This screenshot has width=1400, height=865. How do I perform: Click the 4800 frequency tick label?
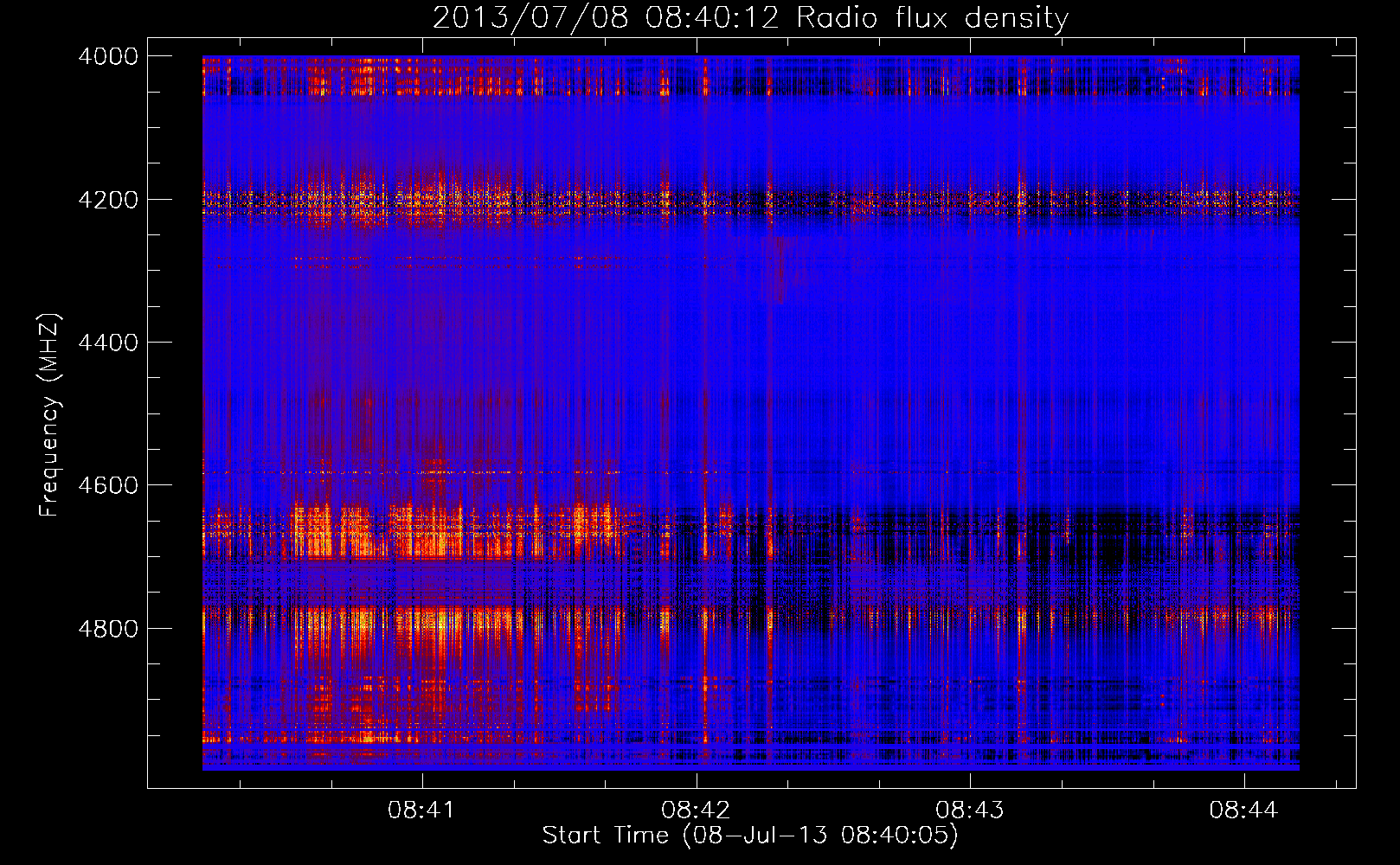tap(108, 629)
